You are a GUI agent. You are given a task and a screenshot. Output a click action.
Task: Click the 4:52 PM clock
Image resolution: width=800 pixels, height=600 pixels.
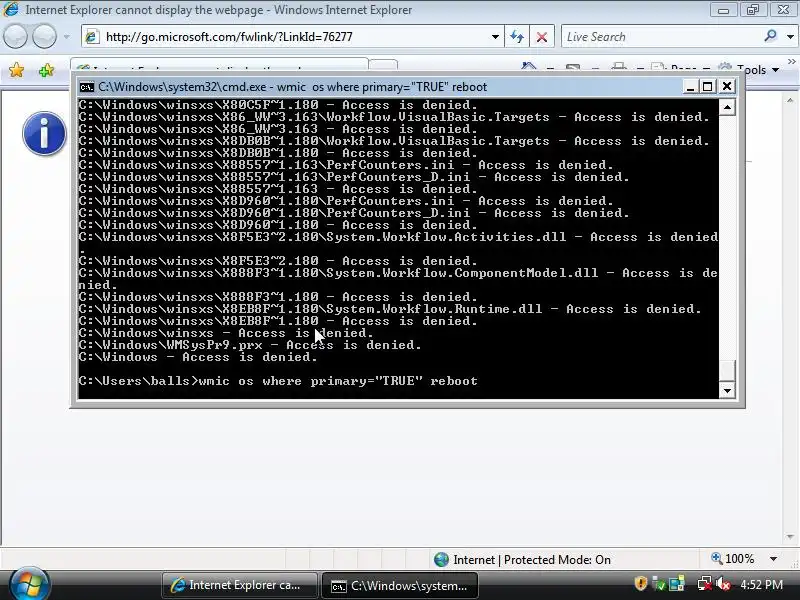pos(762,584)
